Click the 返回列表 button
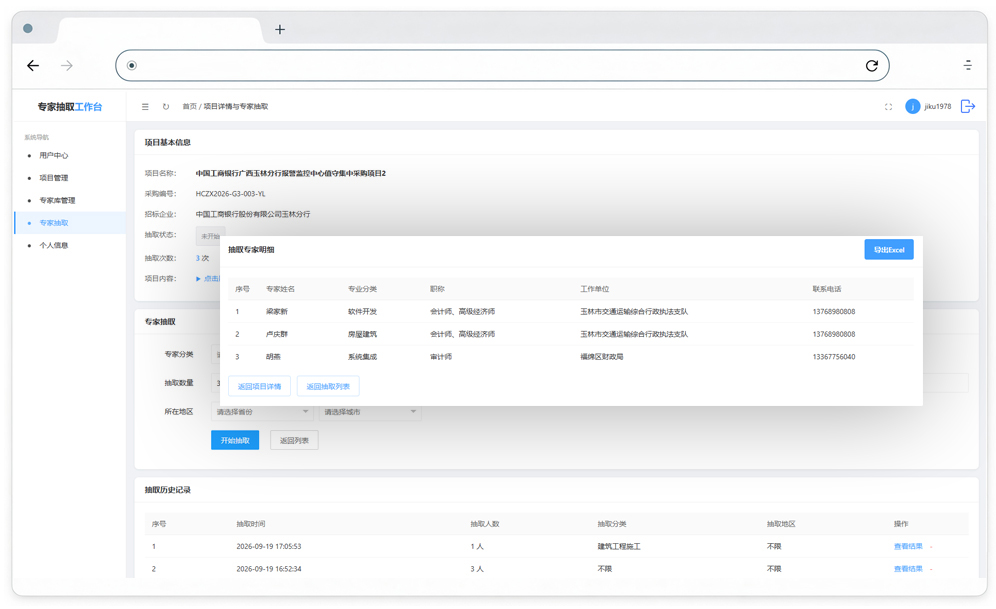Viewport: 996px width, 609px height. click(x=294, y=440)
